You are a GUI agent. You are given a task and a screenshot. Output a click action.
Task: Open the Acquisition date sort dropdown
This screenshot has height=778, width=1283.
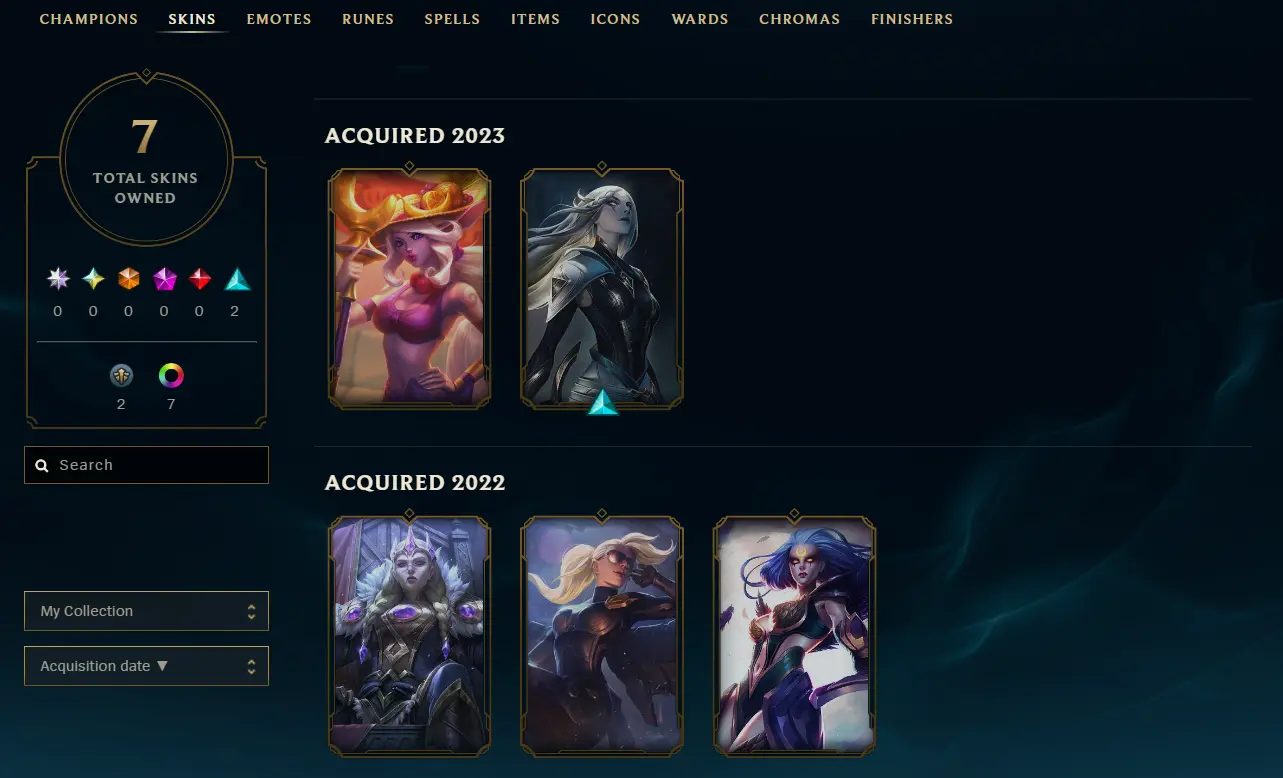(146, 666)
